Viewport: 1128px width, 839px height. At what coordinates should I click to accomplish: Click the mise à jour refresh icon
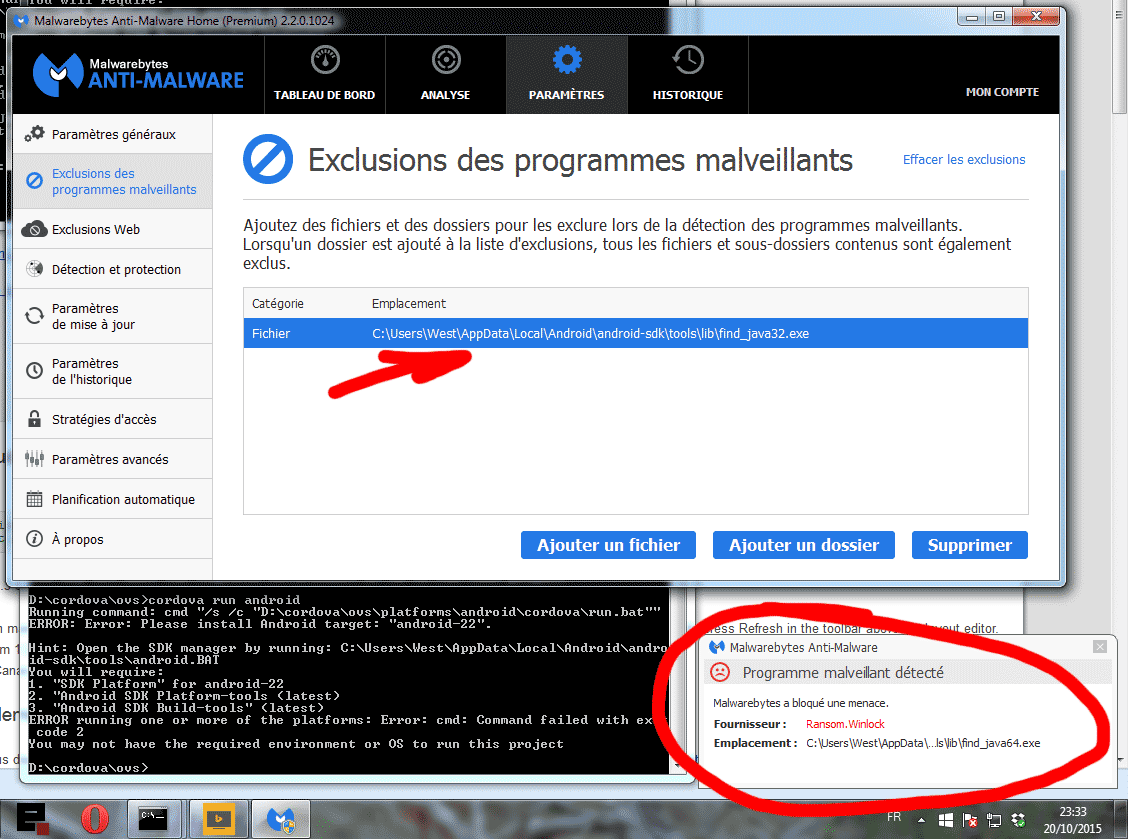(35, 316)
